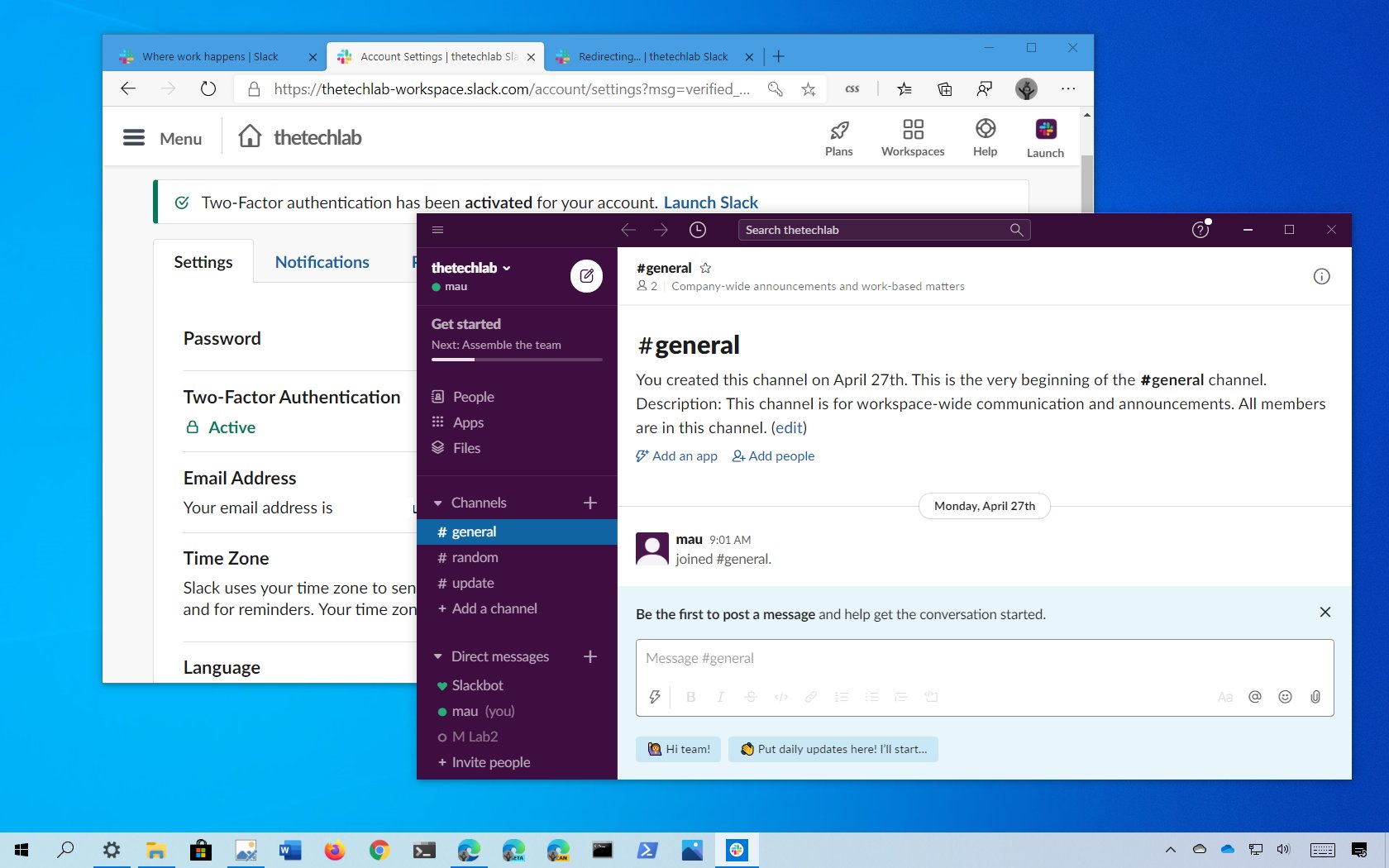Show #general channel details info icon

coord(1321,276)
